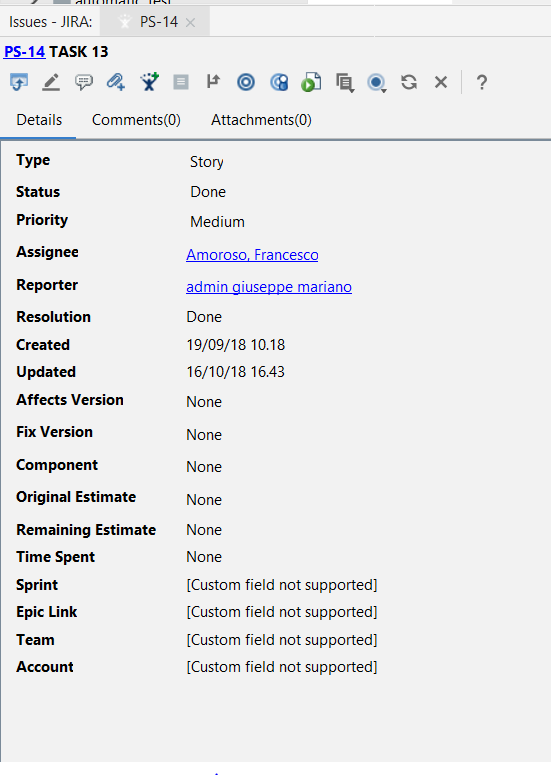Switch to the Attachments(0) tab
The image size is (551, 775).
(x=261, y=120)
